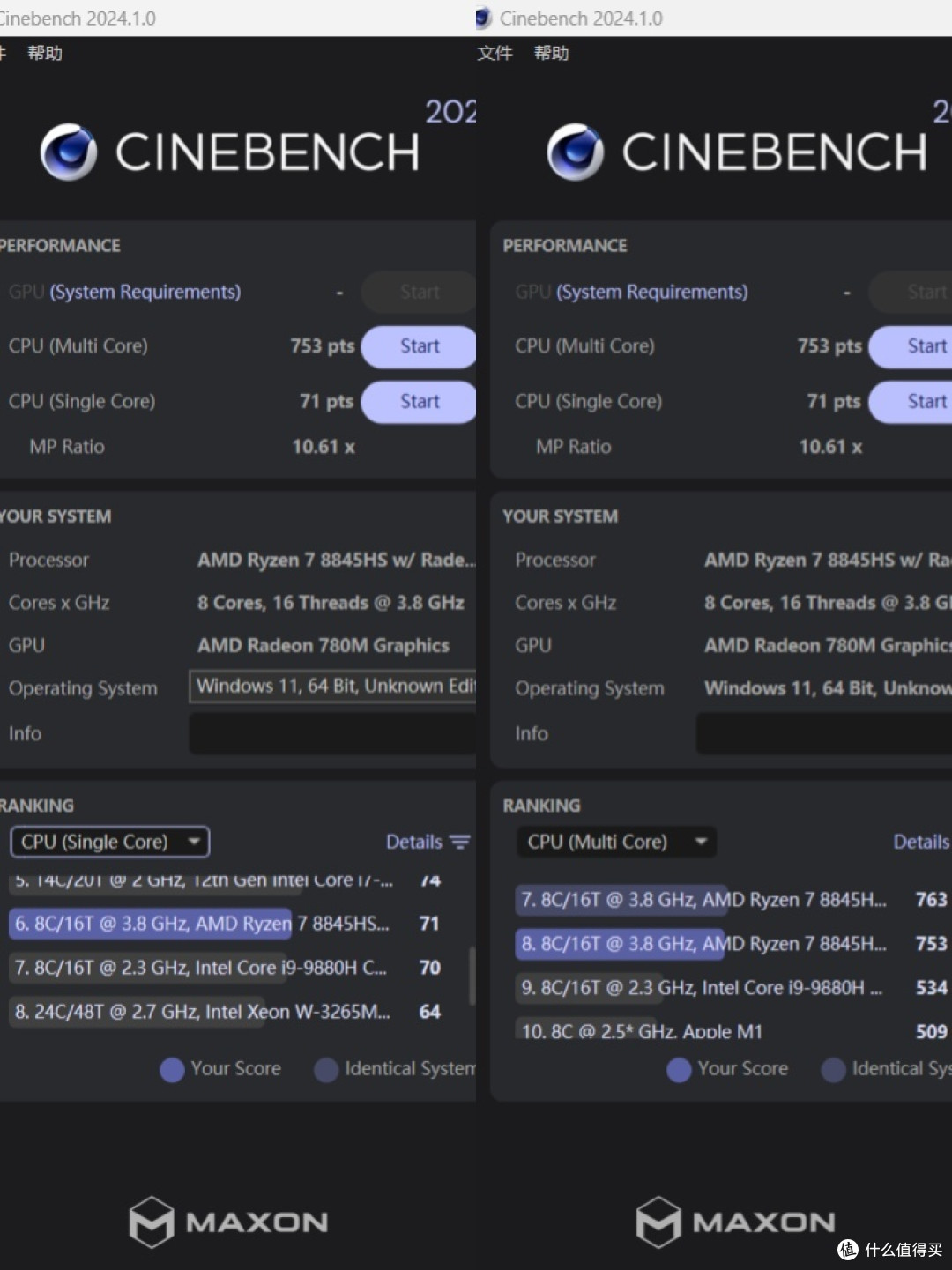Click the 753 pts multi core score in left window
952x1270 pixels.
tap(323, 346)
